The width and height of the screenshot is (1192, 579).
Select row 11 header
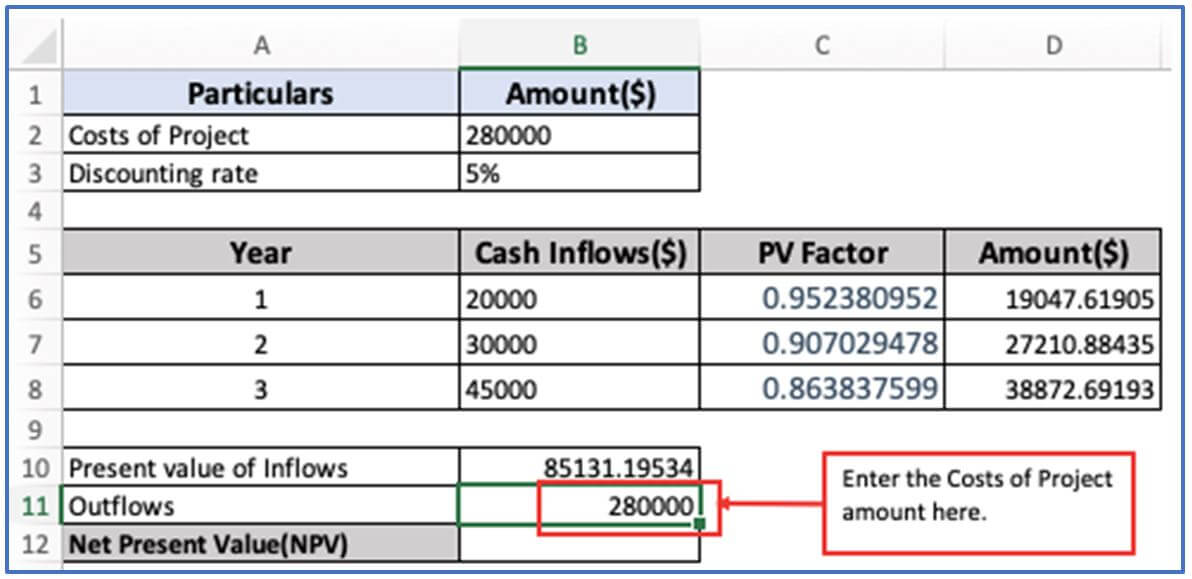[x=37, y=506]
